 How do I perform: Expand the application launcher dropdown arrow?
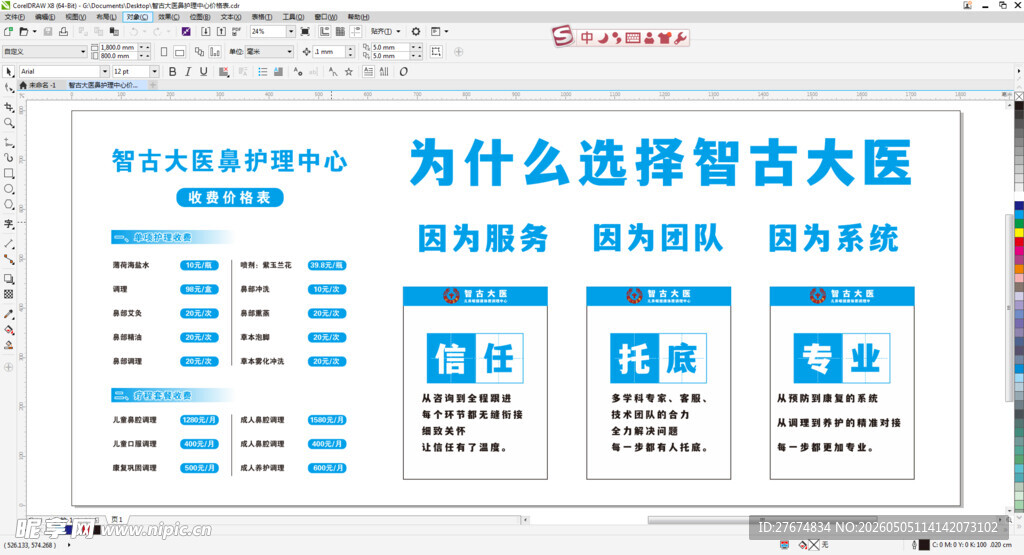[x=447, y=31]
